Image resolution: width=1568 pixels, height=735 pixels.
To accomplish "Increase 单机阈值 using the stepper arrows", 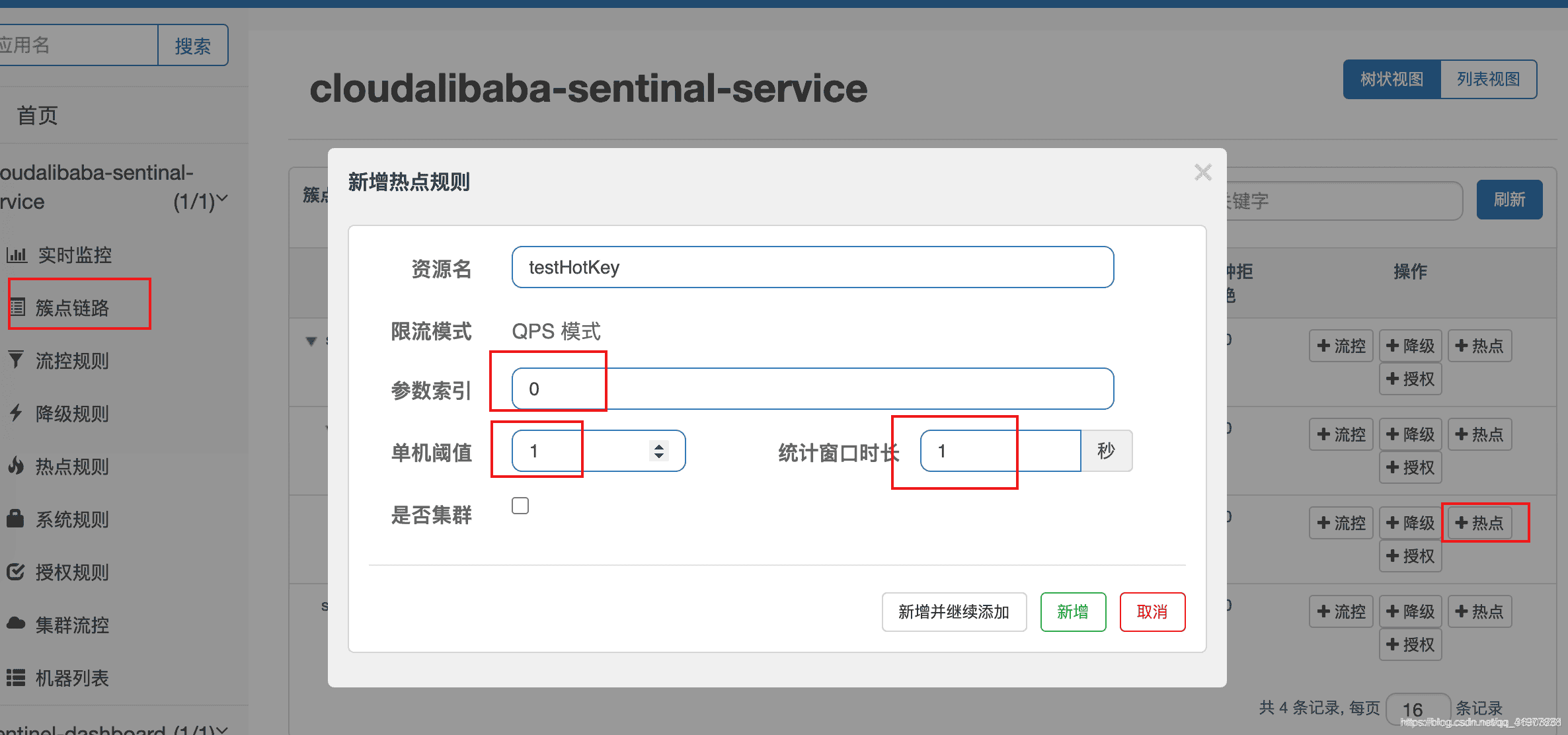I will [x=659, y=451].
